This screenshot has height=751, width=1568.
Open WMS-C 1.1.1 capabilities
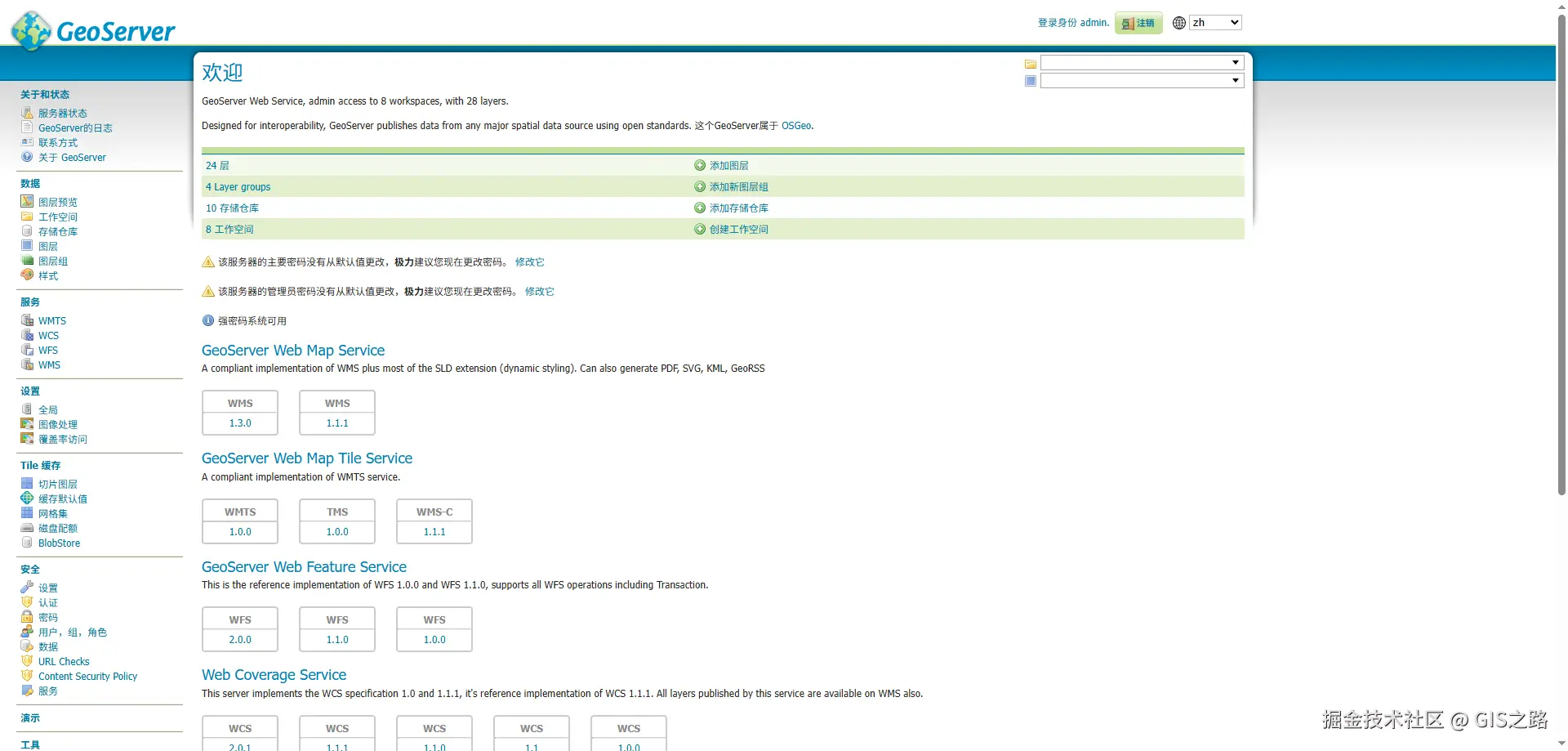point(434,532)
